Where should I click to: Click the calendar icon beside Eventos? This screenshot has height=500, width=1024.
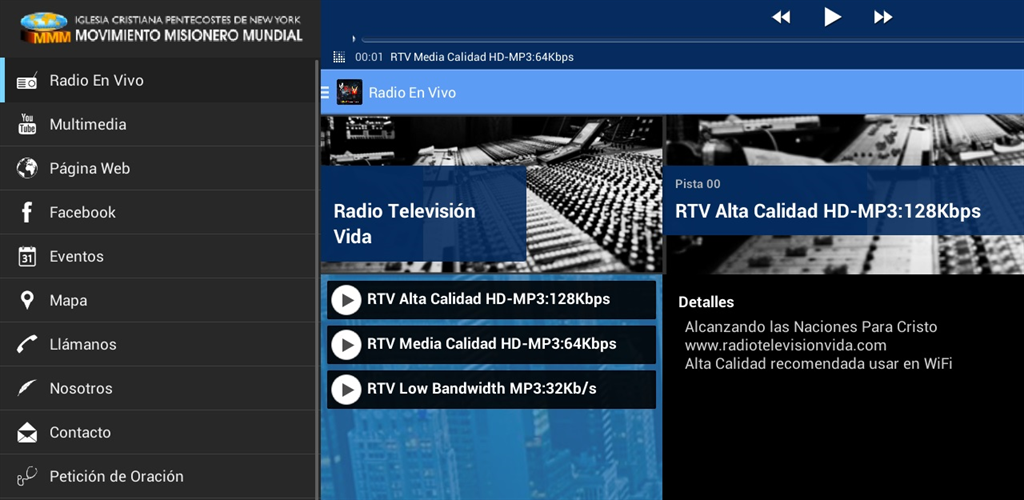point(27,257)
